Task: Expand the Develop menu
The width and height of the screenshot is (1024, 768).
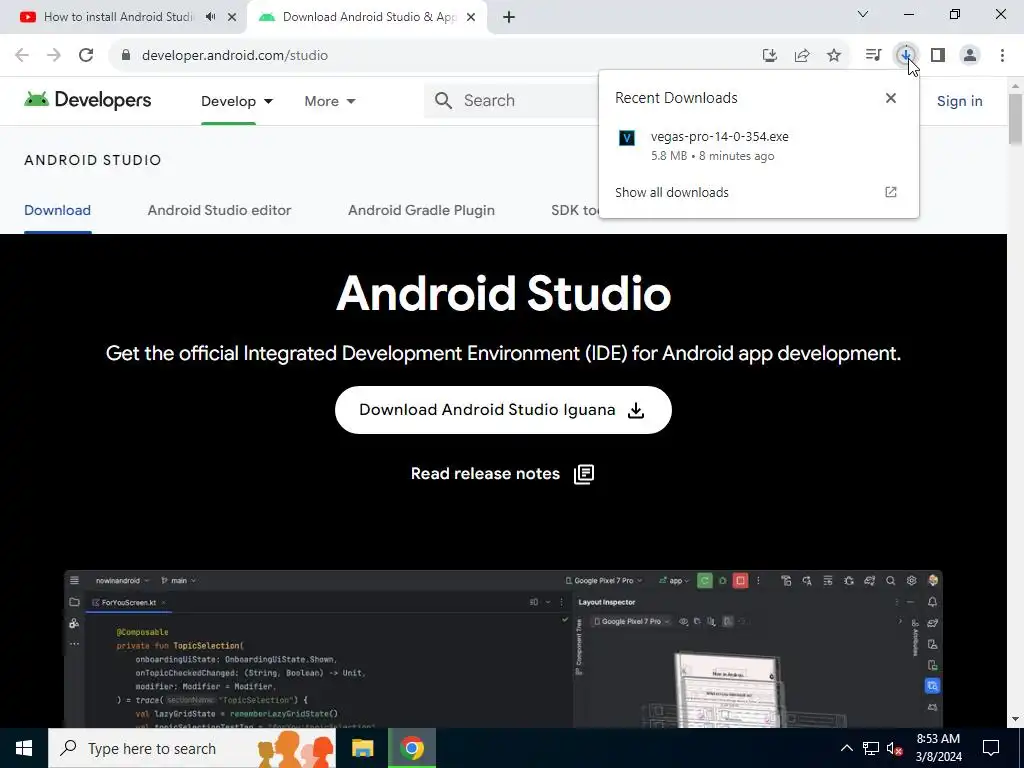Action: coord(237,101)
